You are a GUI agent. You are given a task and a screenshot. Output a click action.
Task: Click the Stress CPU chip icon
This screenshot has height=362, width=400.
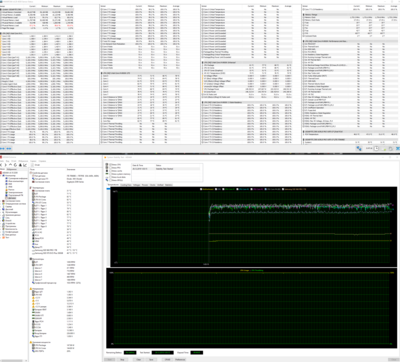click(x=107, y=164)
